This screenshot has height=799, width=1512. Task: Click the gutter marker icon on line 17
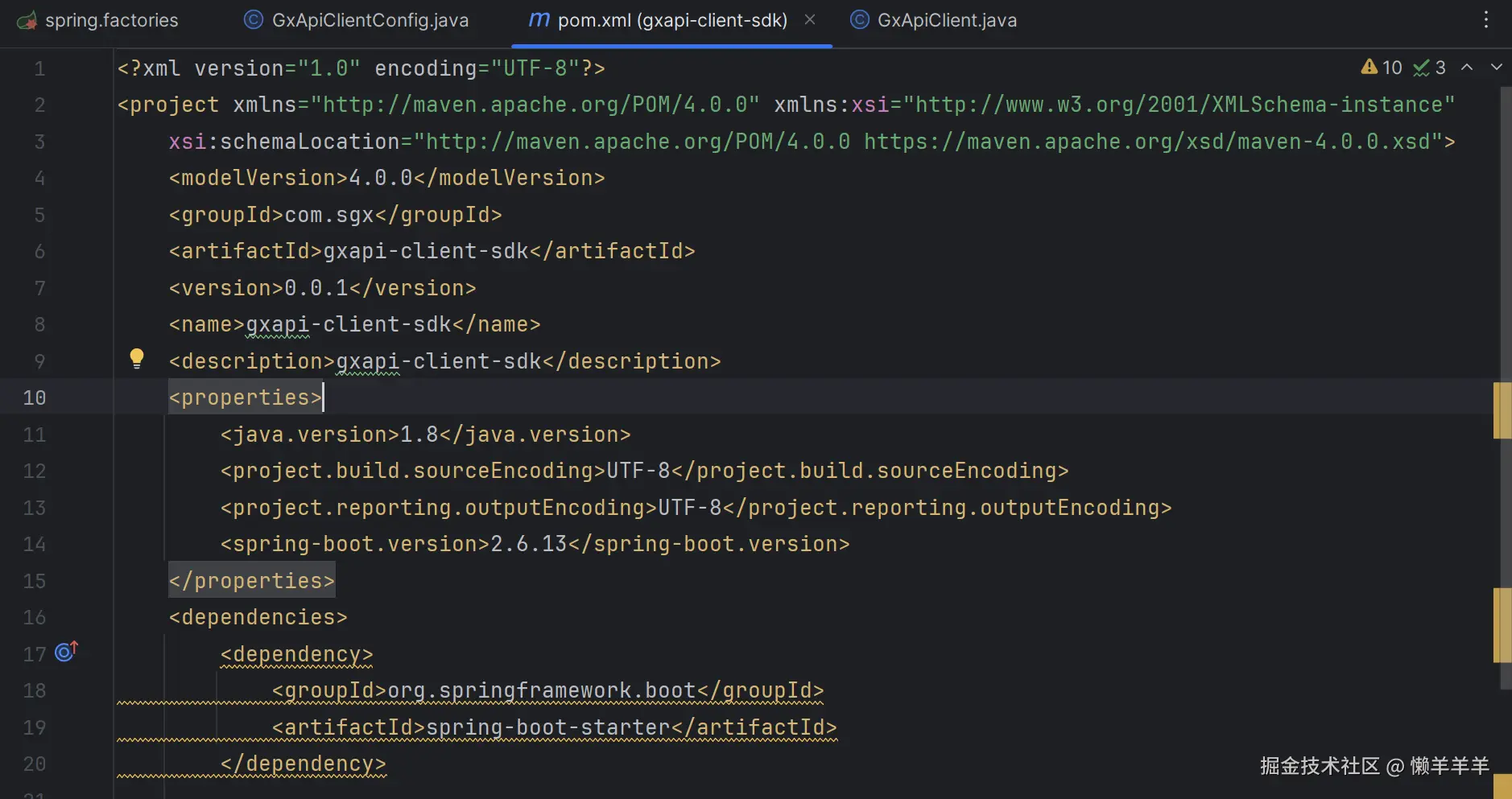pyautogui.click(x=66, y=652)
